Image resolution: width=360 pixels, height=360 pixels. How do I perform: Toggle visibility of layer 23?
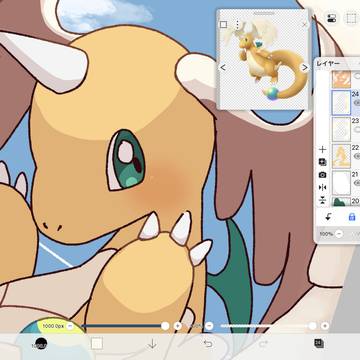[x=357, y=129]
